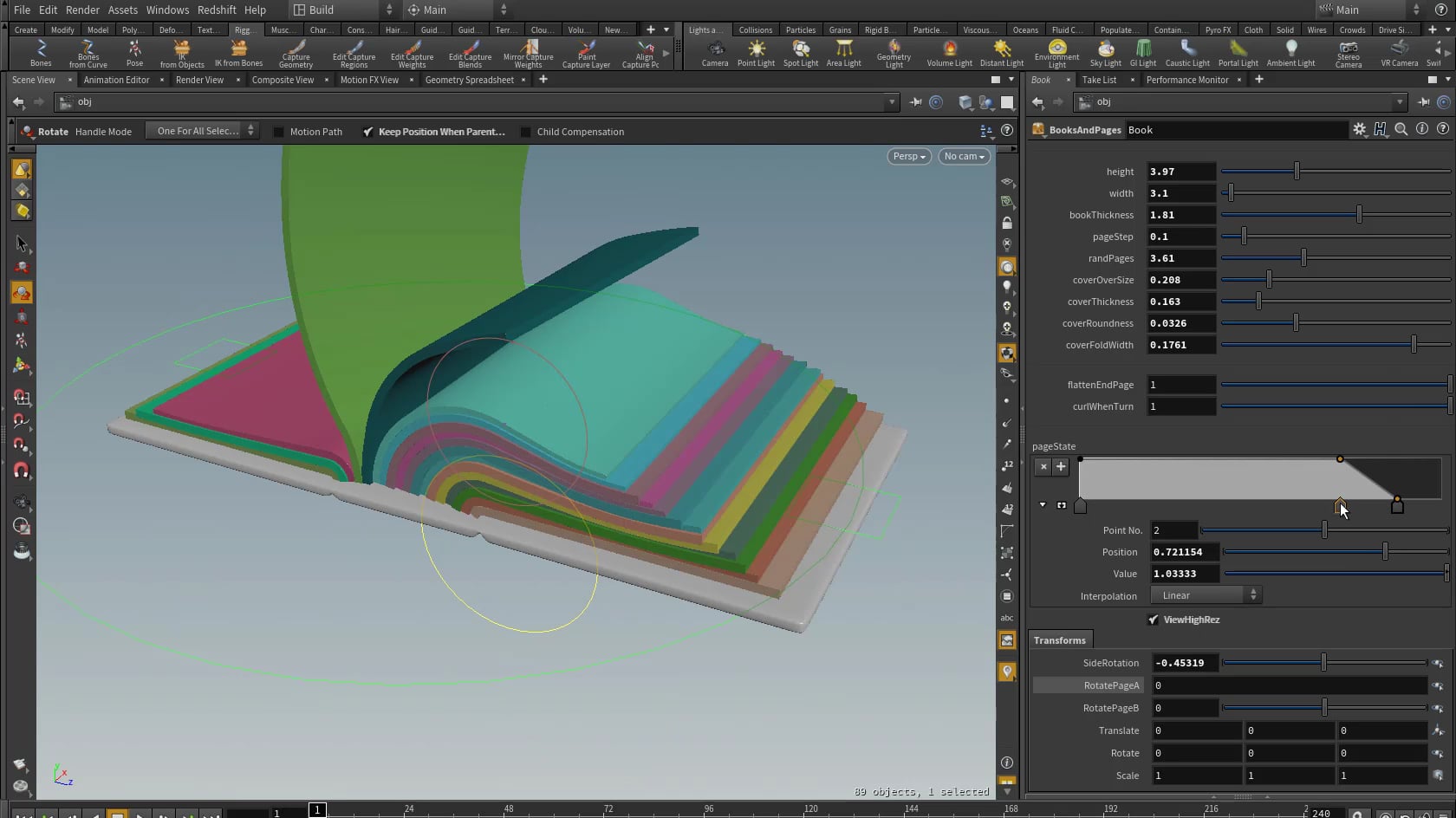
Task: Change the Interpolation from Linear
Action: point(1205,594)
